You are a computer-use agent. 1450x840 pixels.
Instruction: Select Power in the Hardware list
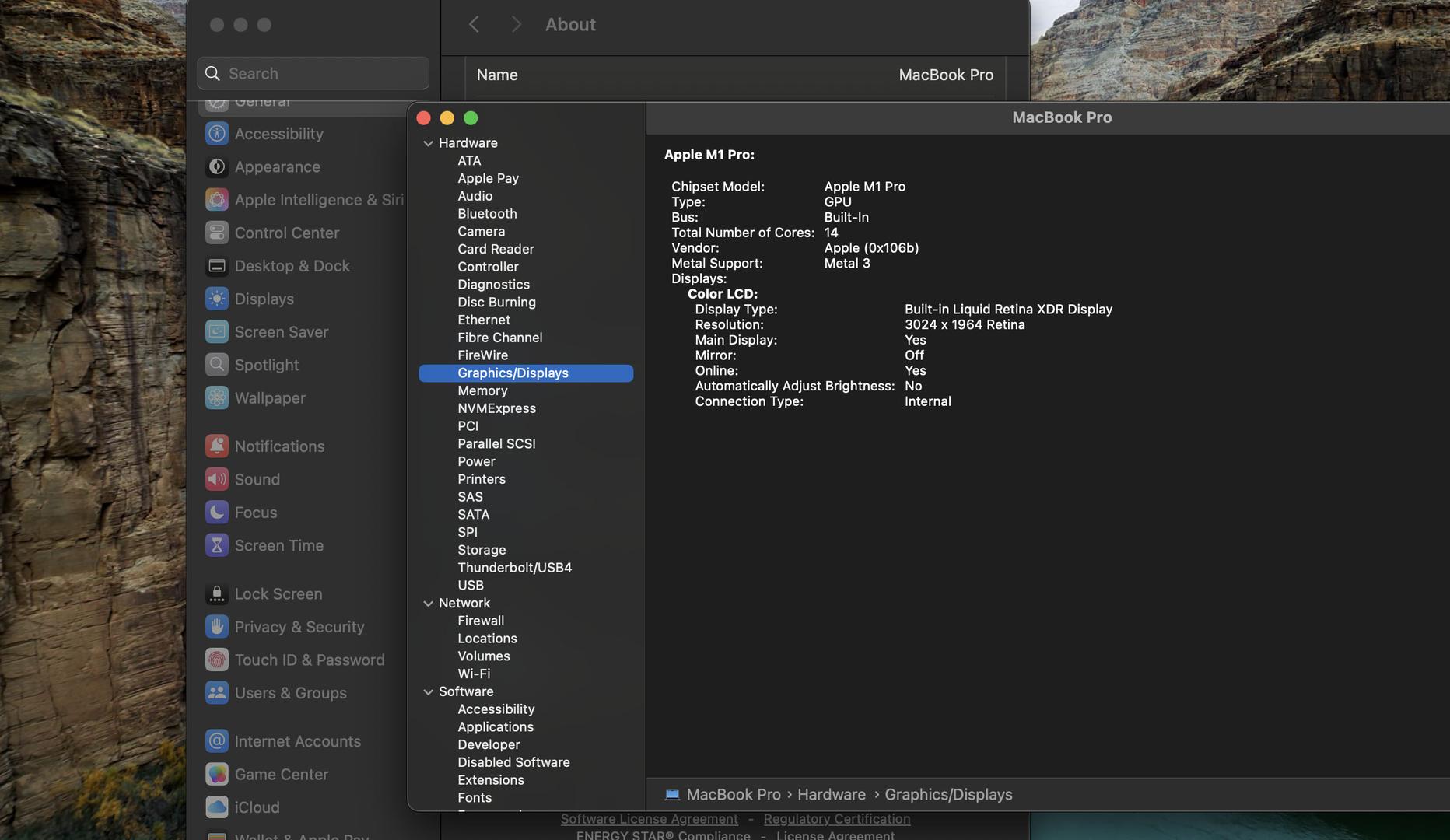pyautogui.click(x=476, y=462)
